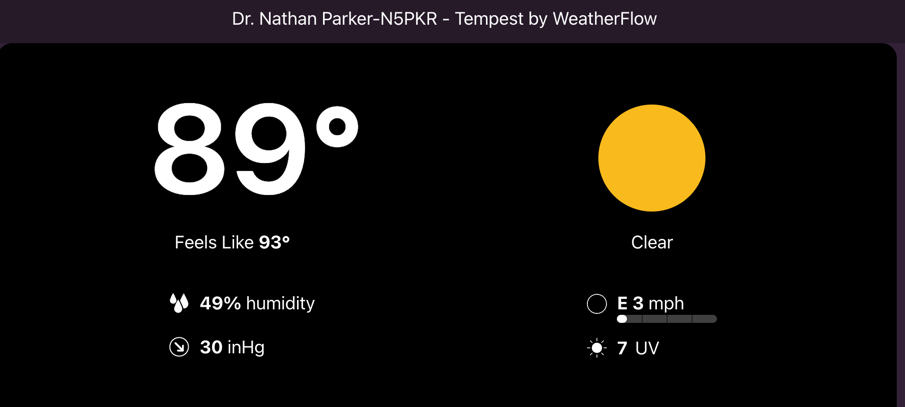Click the 7 UV index value

[622, 348]
